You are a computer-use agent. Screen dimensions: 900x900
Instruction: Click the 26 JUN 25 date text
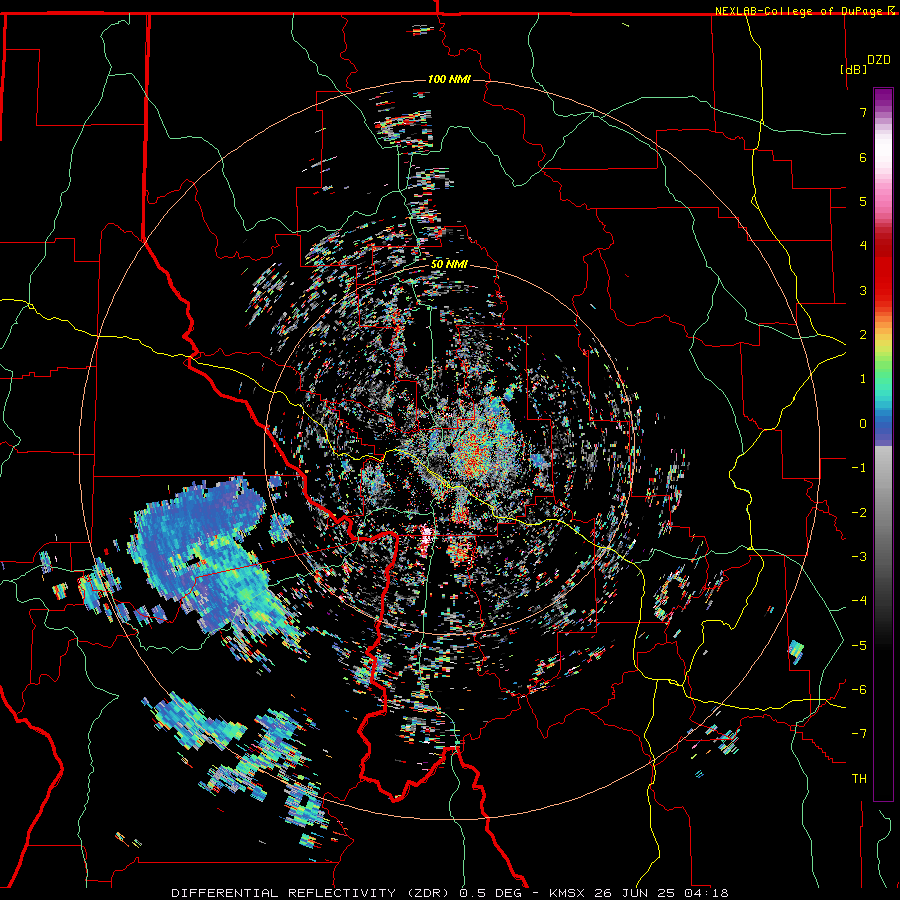pos(637,893)
